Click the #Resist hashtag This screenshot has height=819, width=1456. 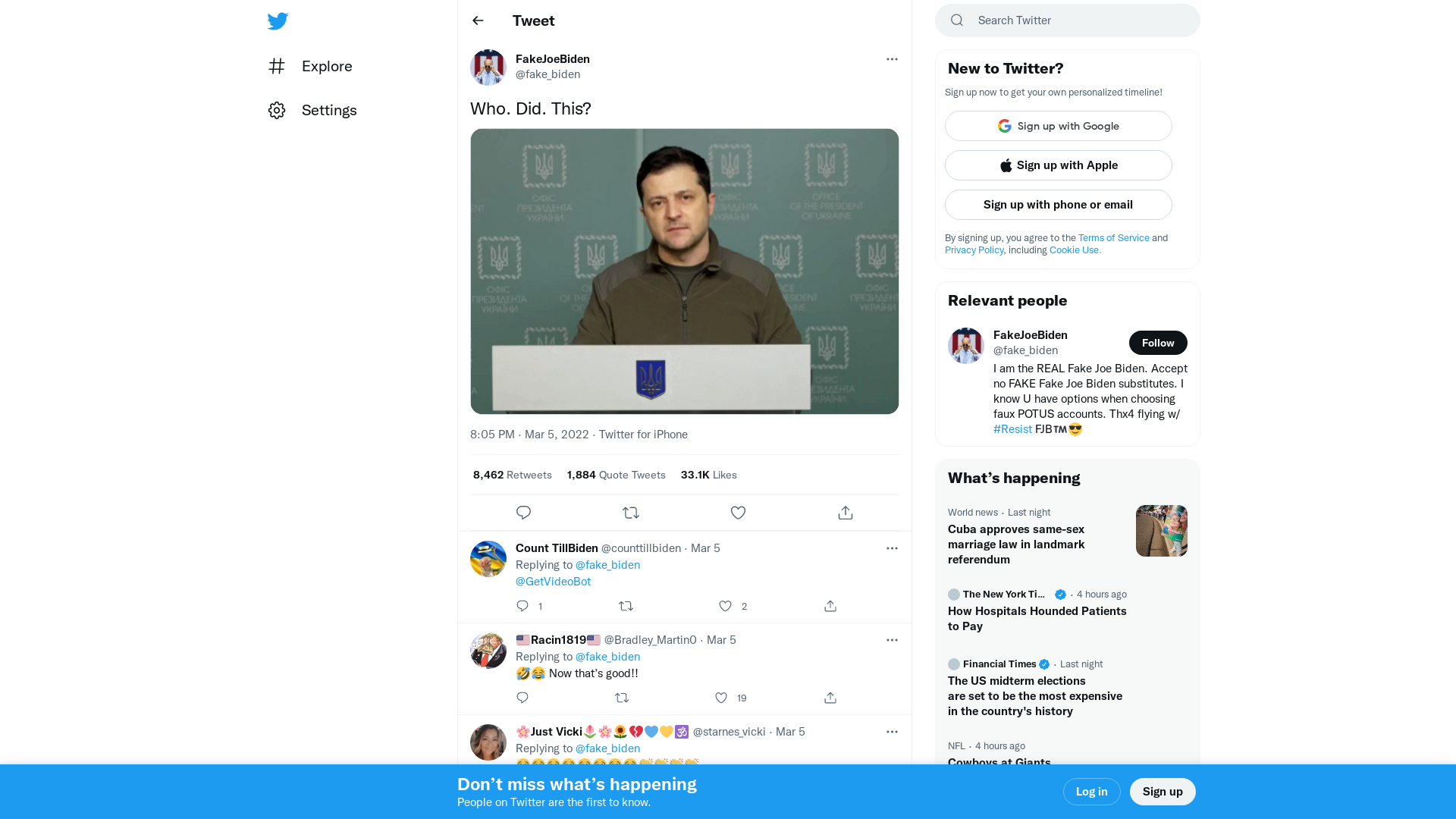coord(1012,429)
